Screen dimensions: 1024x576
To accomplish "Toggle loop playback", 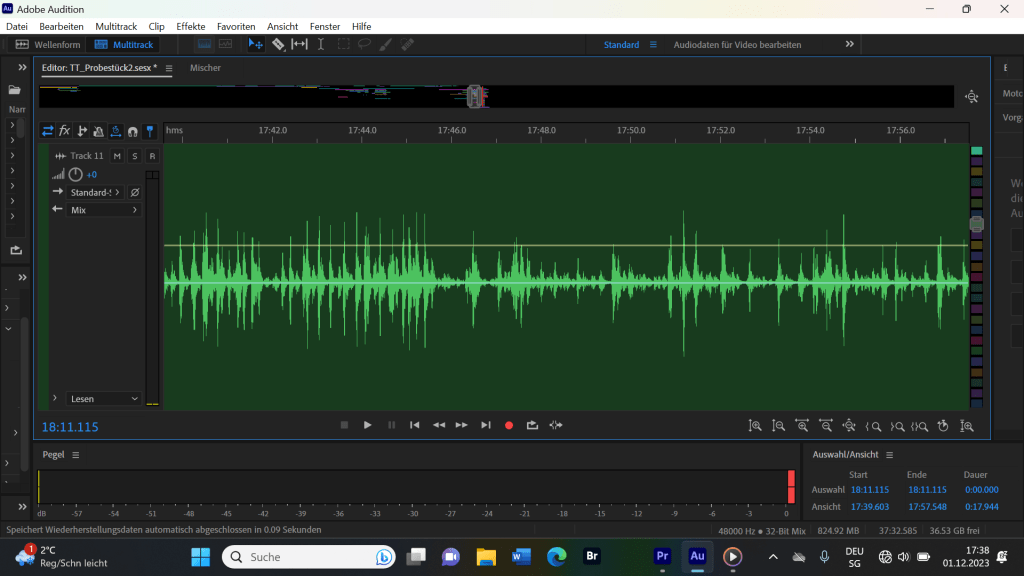I will tap(532, 425).
